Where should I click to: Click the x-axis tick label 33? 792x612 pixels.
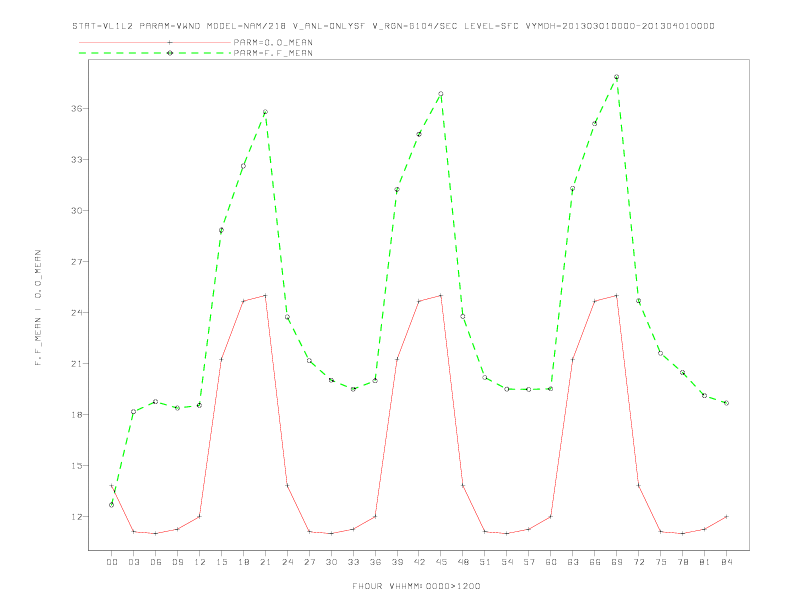353,562
